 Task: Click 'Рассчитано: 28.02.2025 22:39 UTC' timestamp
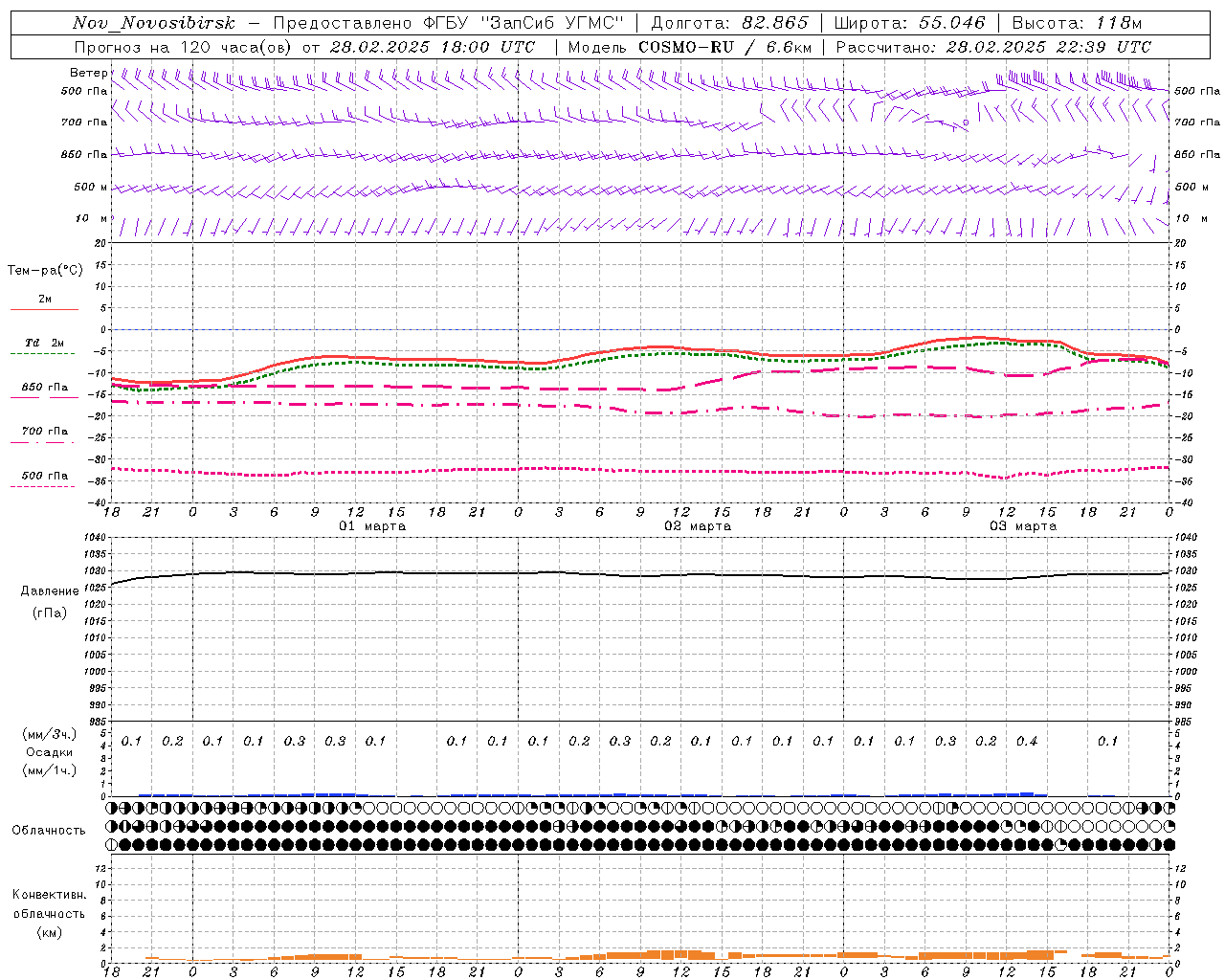[993, 47]
